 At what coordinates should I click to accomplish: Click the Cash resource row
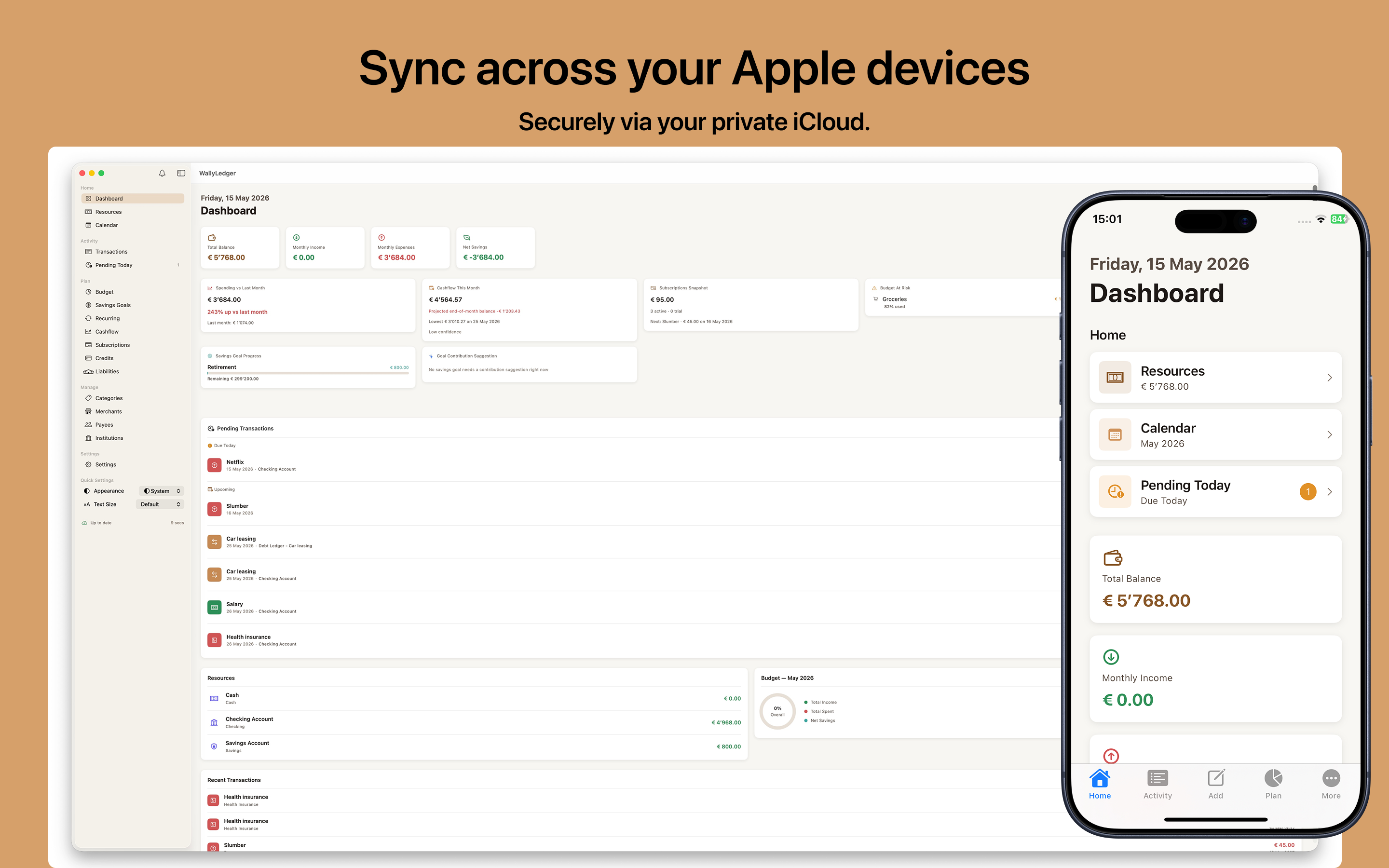[x=474, y=698]
